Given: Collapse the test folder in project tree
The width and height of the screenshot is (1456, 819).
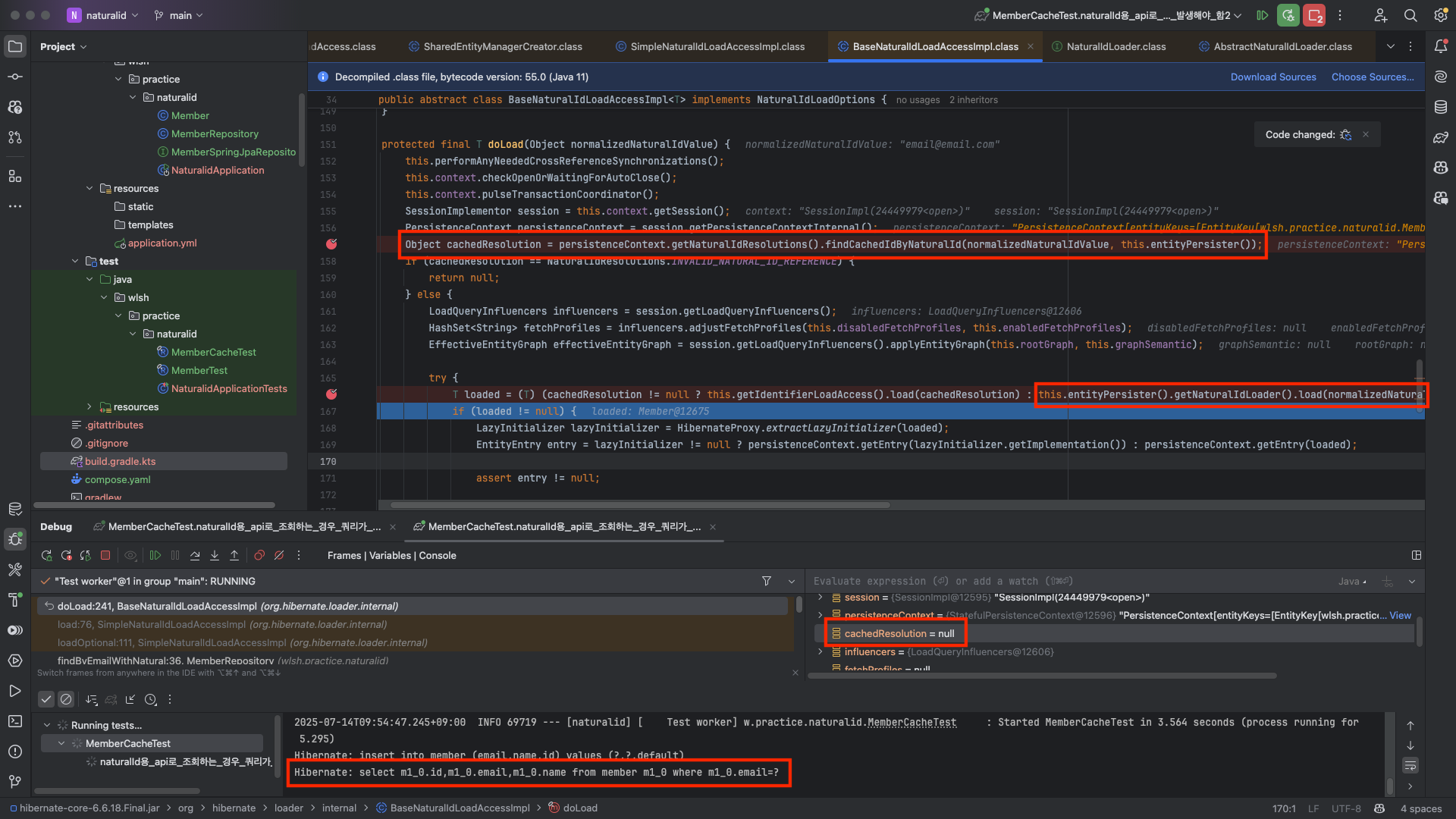Looking at the screenshot, I should coord(75,262).
